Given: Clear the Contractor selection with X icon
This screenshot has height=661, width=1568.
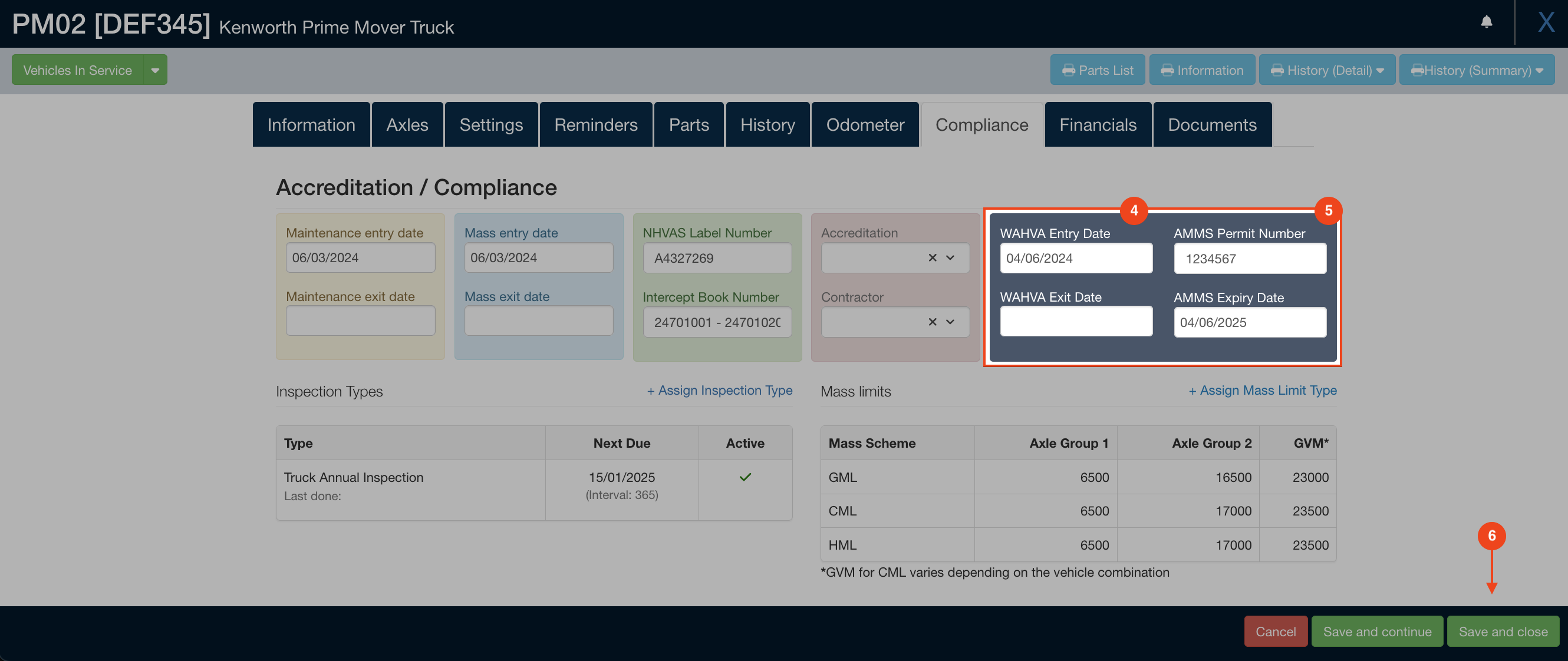Looking at the screenshot, I should [932, 322].
